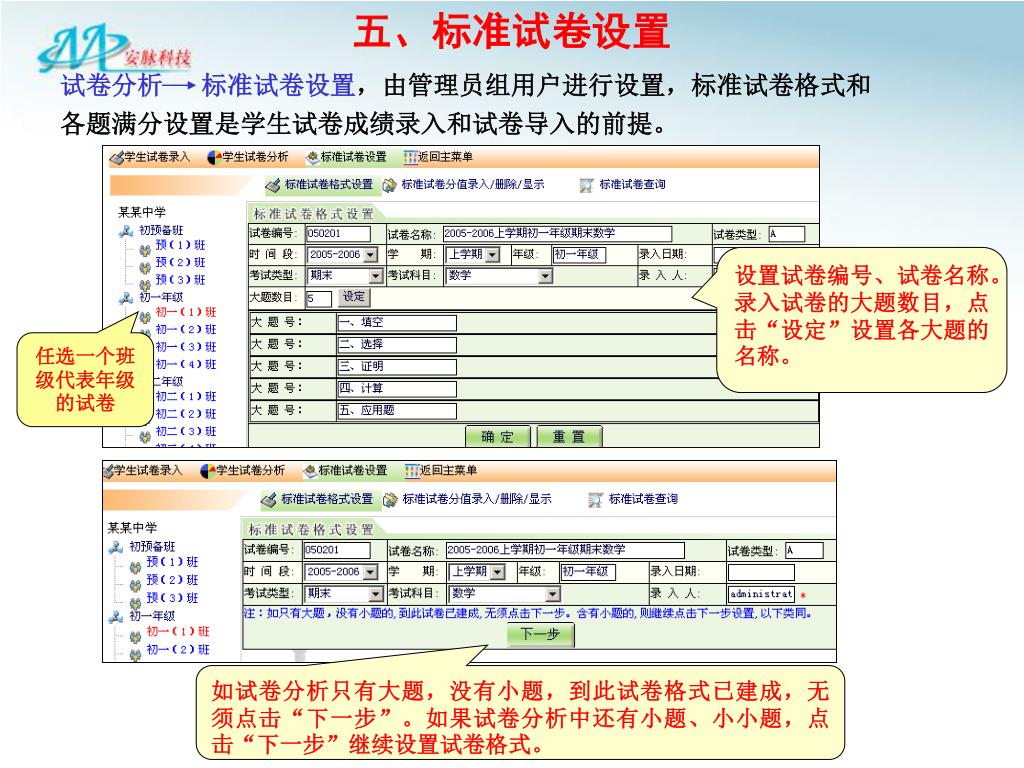Open 考试科目 数学 dropdown in upper screenshot

coord(545,276)
